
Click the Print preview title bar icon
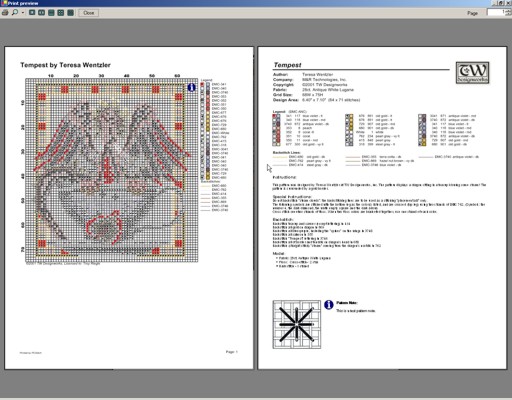point(4,3)
